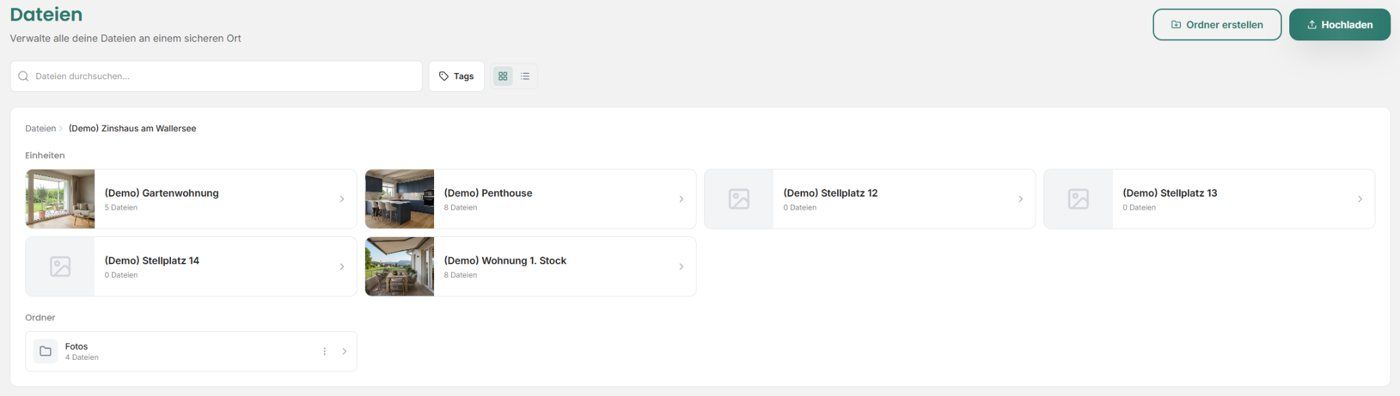This screenshot has height=396, width=1400.
Task: Open the Tags filter
Action: (x=456, y=76)
